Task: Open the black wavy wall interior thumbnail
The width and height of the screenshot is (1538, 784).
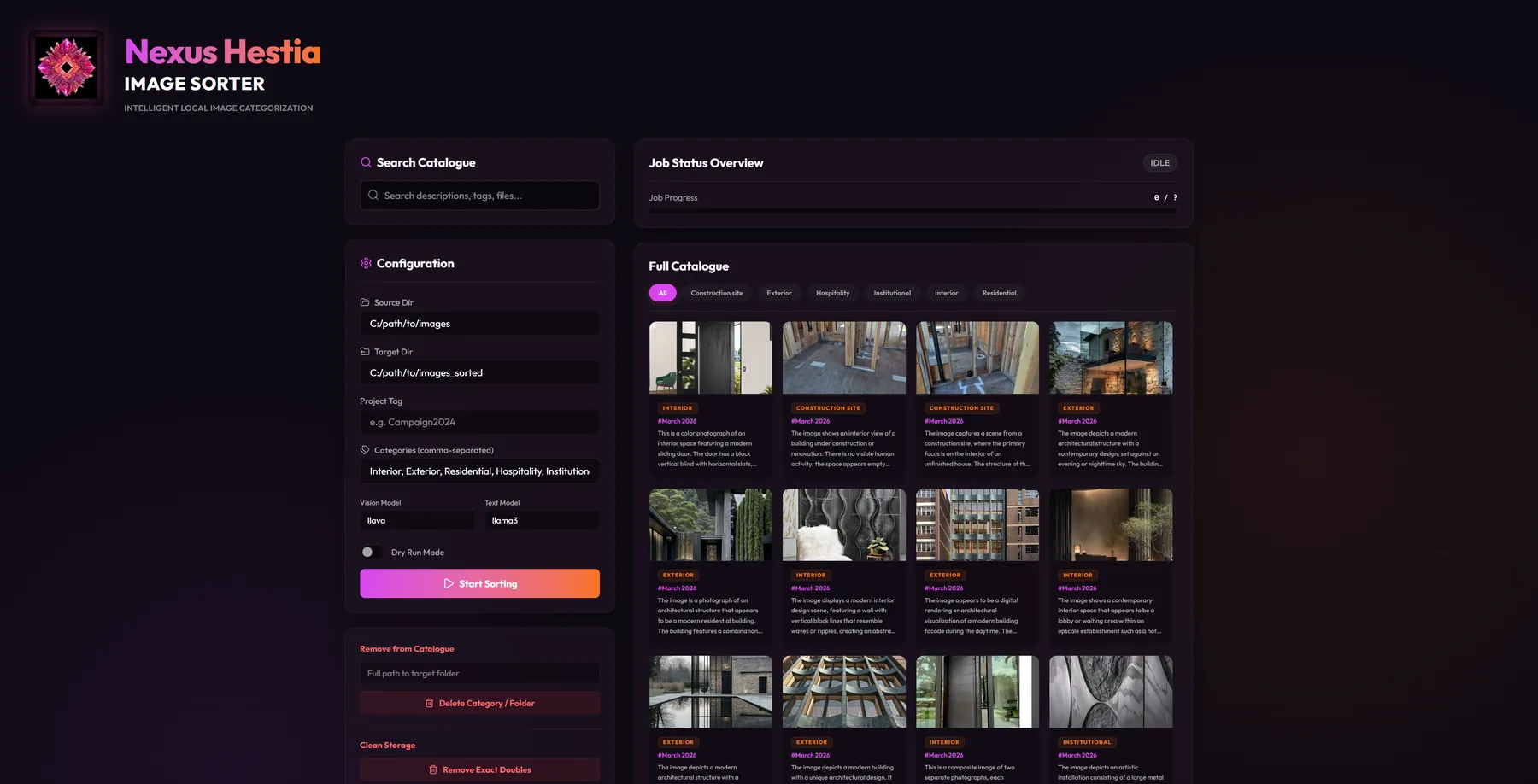Action: tap(844, 524)
